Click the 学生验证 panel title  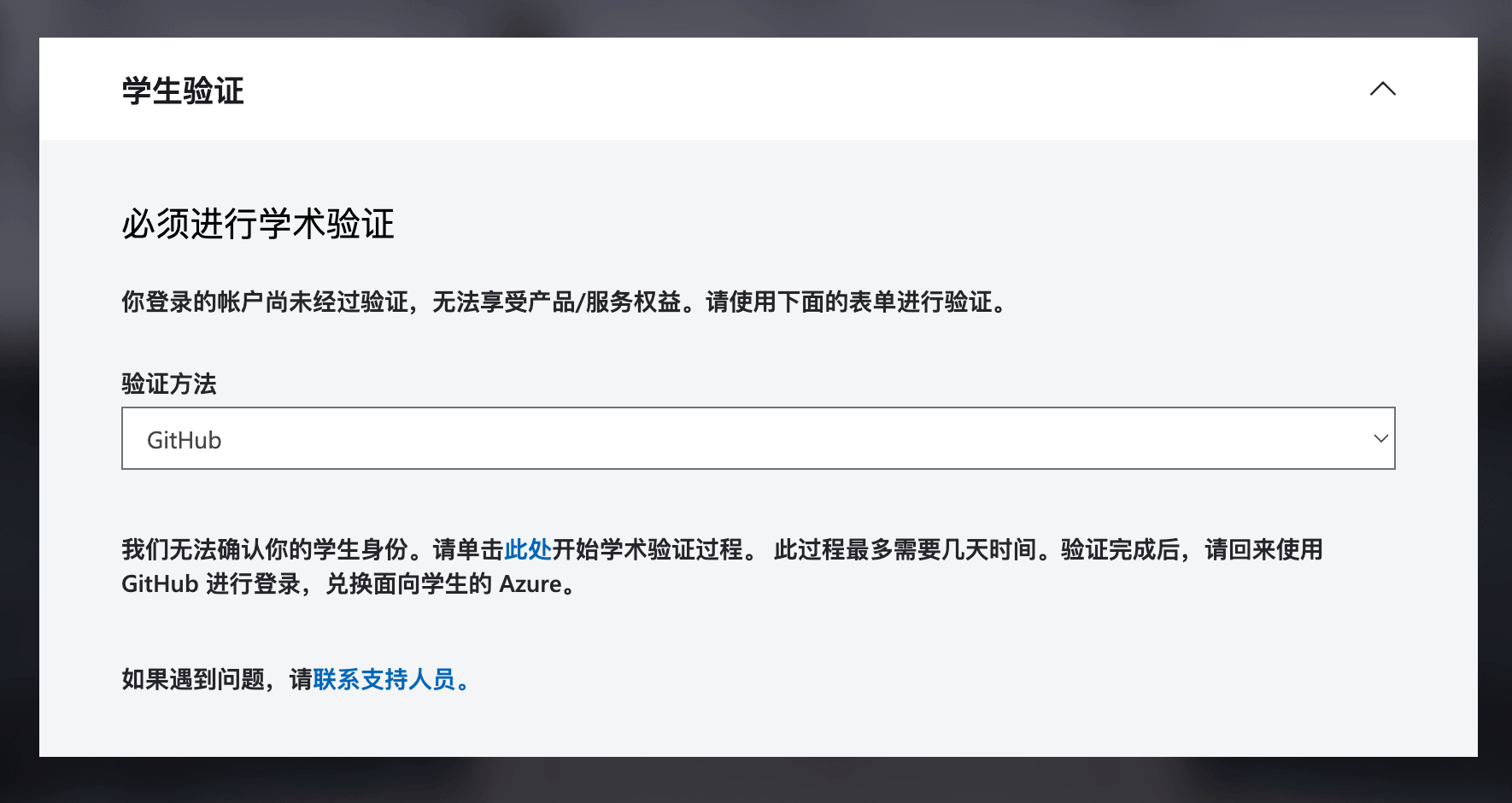click(182, 91)
